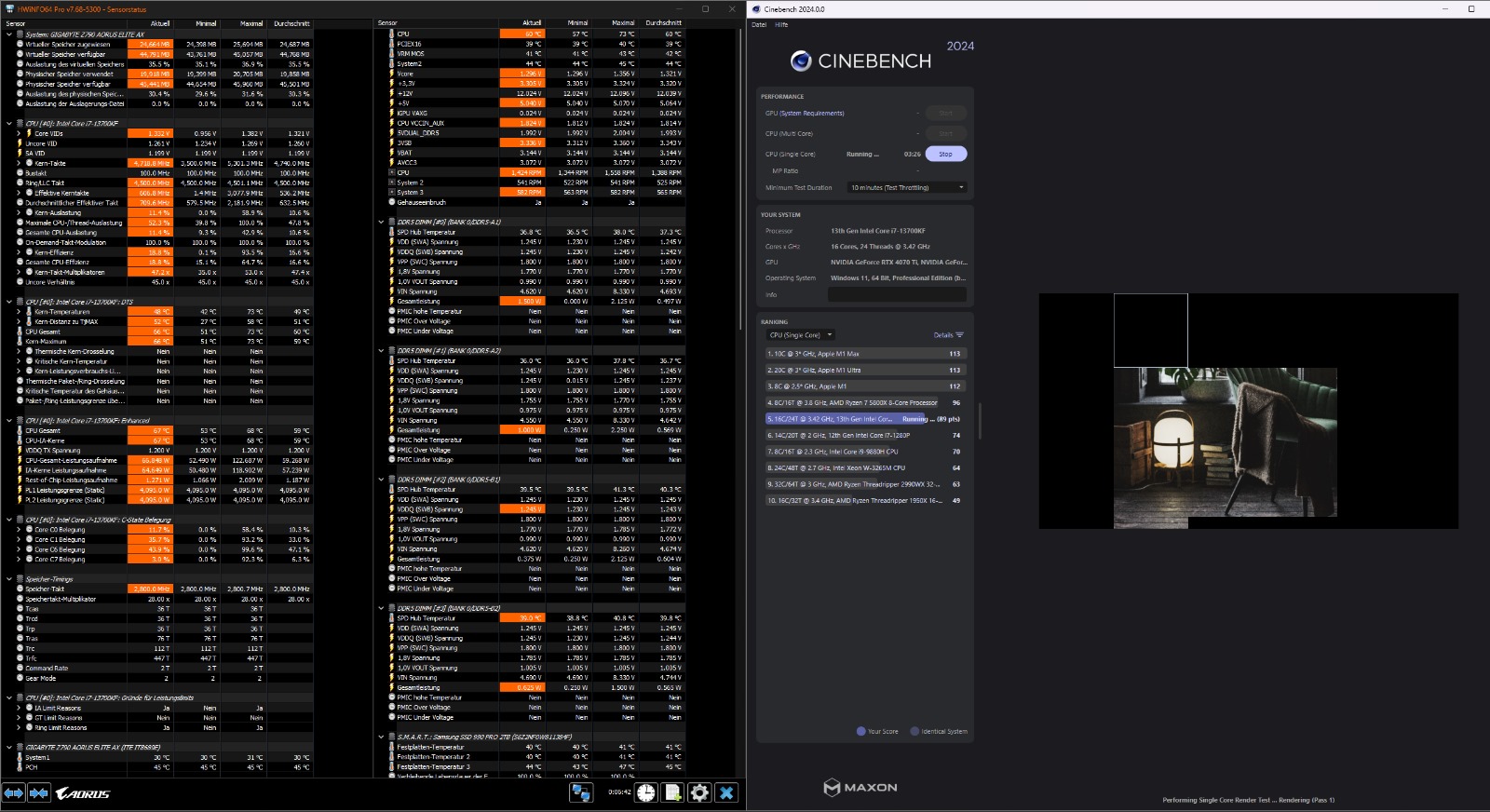The image size is (1490, 812).
Task: Click the clock icon to reset sensor timer
Action: tap(646, 792)
